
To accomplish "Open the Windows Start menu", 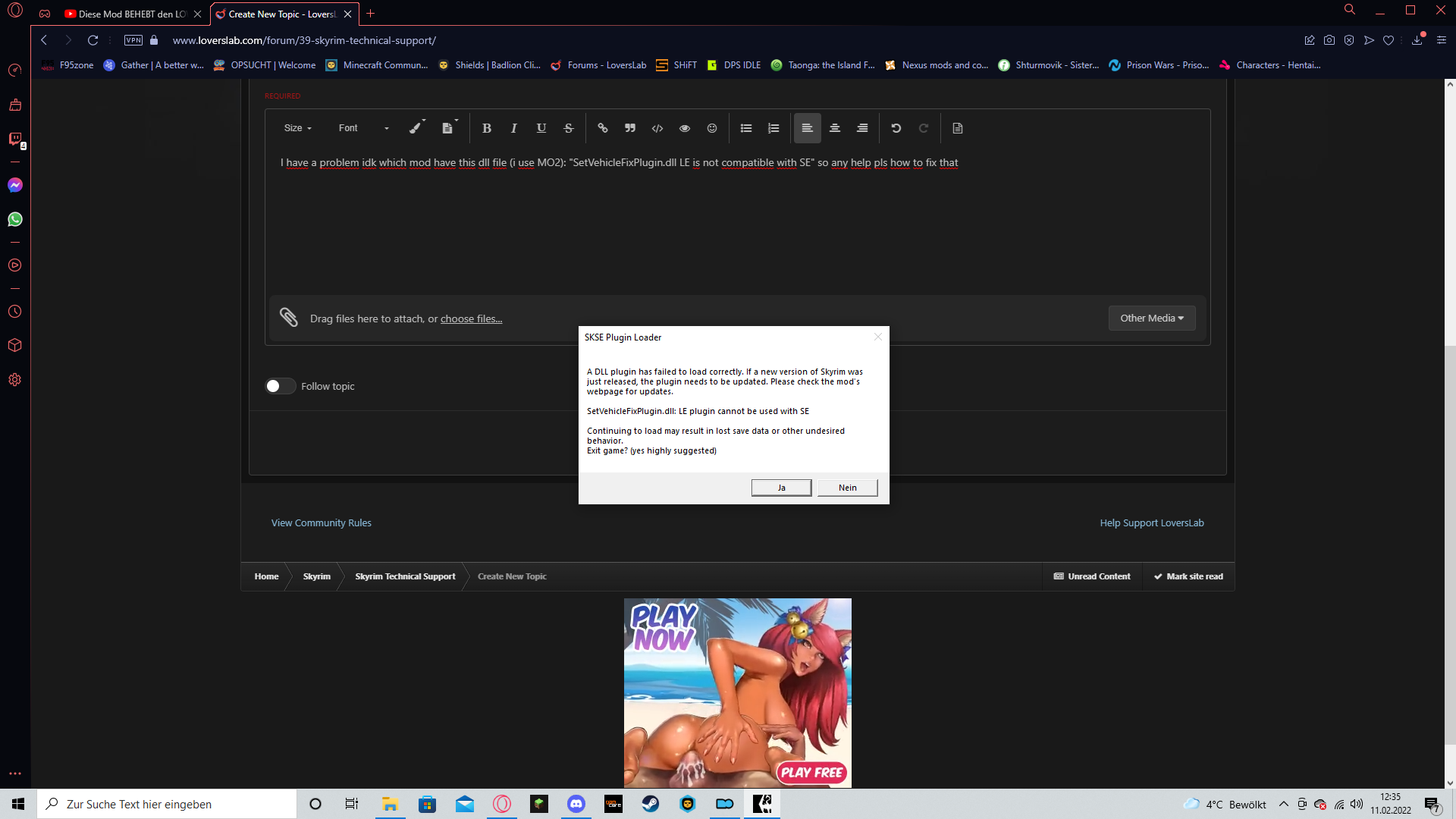I will (18, 804).
